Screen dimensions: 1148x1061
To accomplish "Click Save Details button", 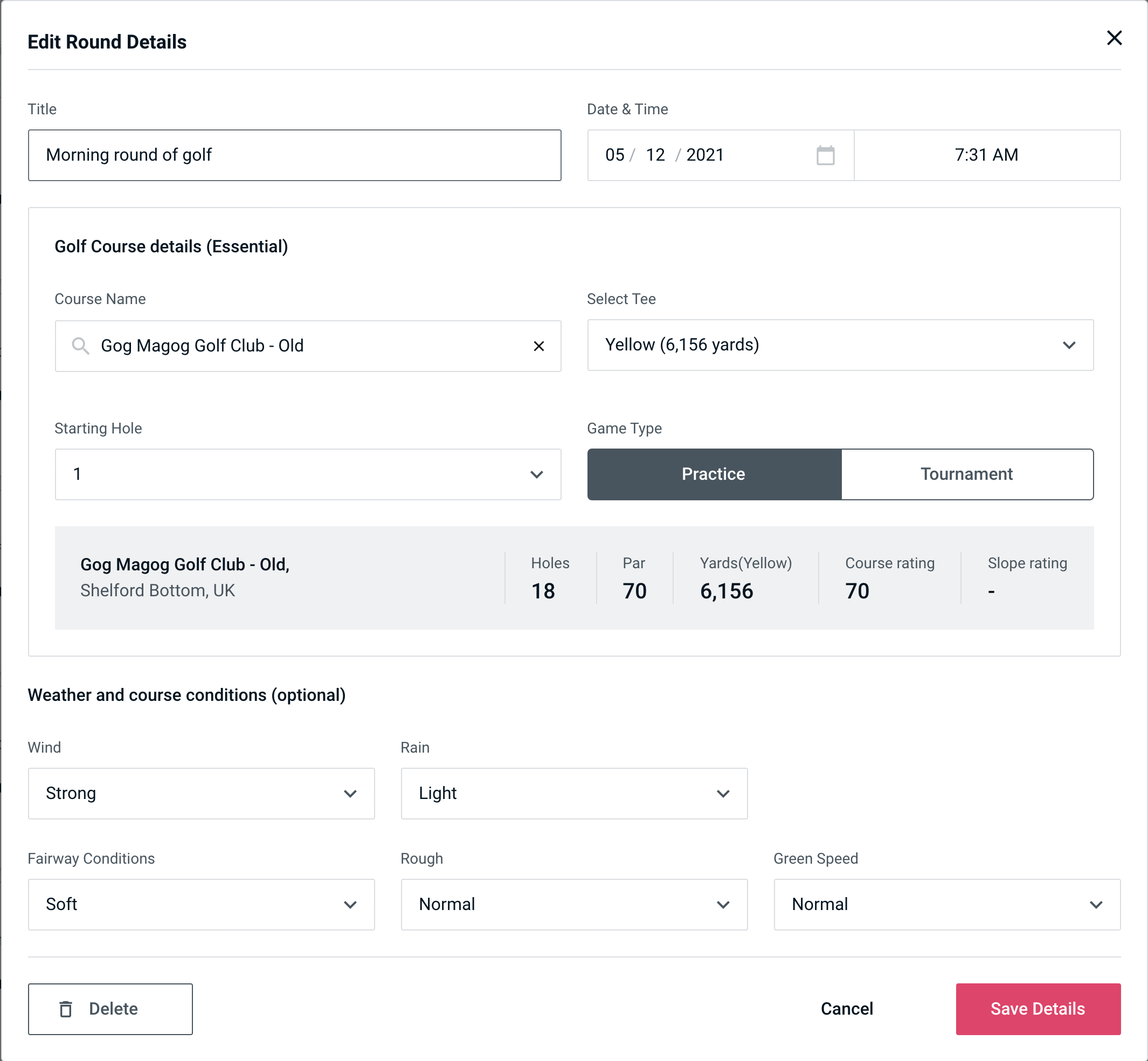I will [x=1037, y=1008].
